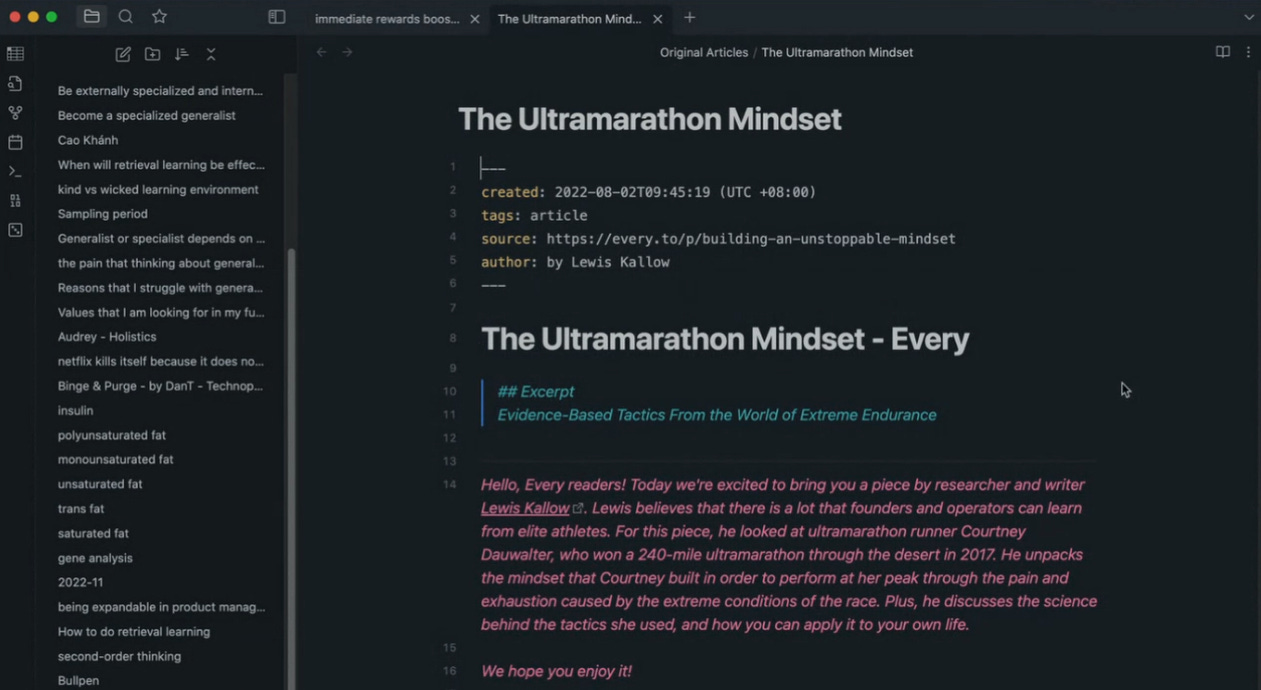Image resolution: width=1261 pixels, height=690 pixels.
Task: Click 'The Ultramarathon Mindset - Every' heading
Action: tap(725, 339)
